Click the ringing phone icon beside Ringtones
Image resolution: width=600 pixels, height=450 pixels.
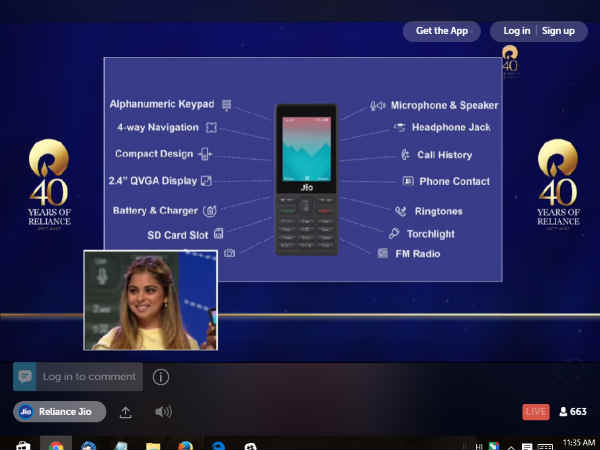click(401, 211)
